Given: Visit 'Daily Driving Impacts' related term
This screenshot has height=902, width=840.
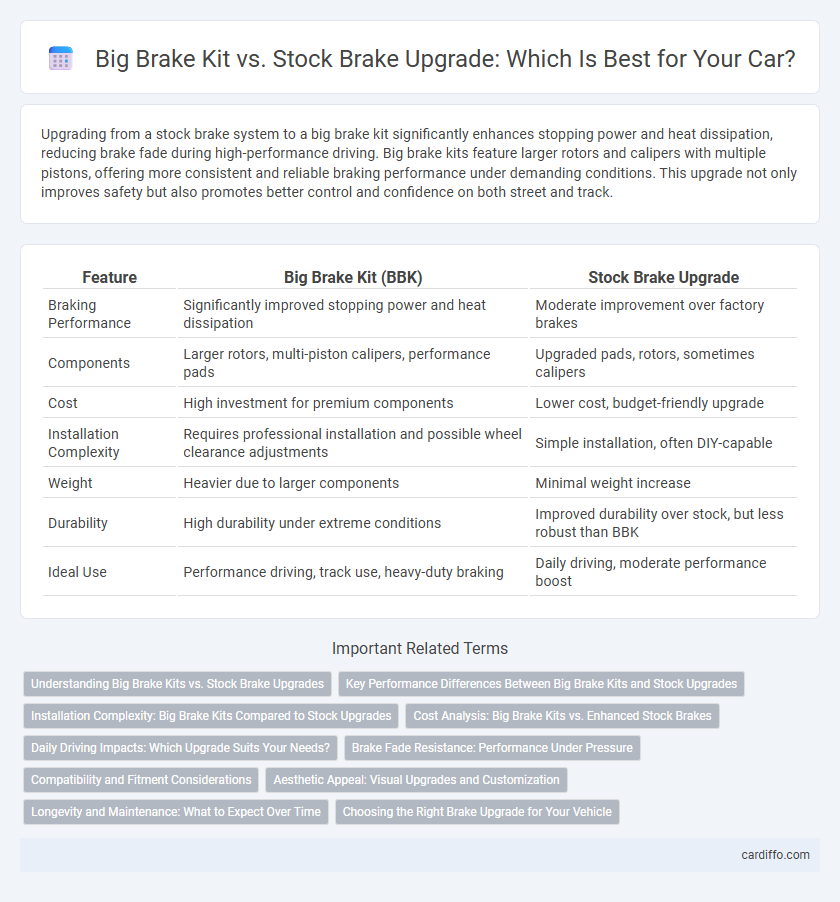Looking at the screenshot, I should (180, 748).
